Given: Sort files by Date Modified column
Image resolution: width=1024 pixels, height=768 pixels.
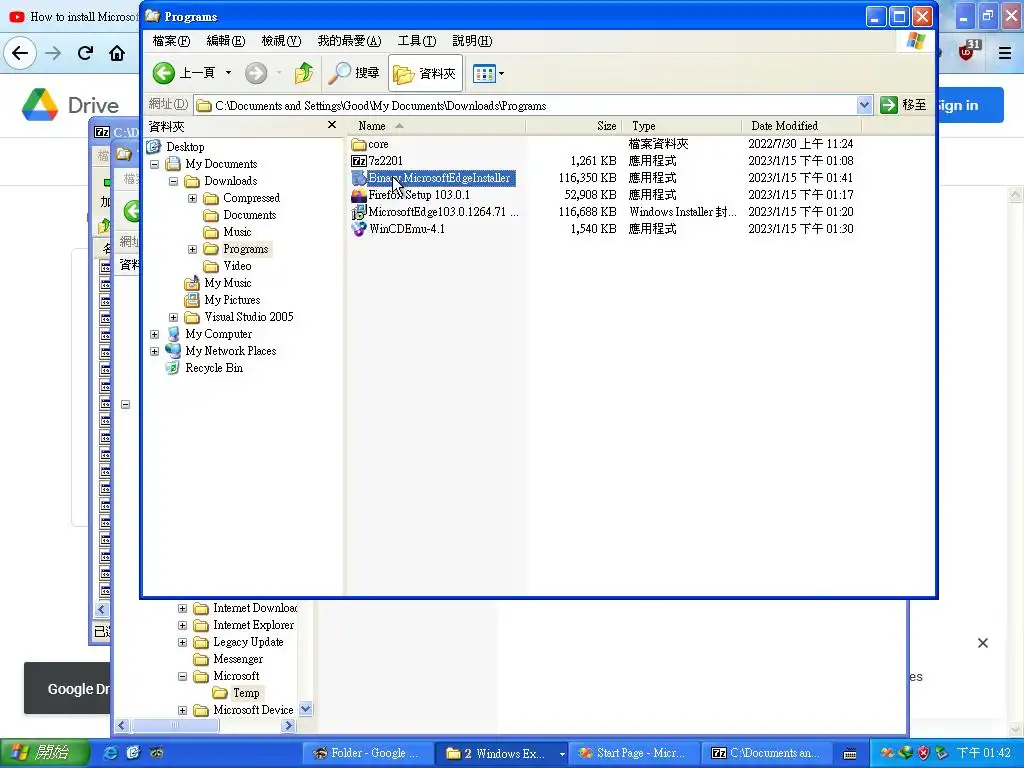Looking at the screenshot, I should click(801, 125).
